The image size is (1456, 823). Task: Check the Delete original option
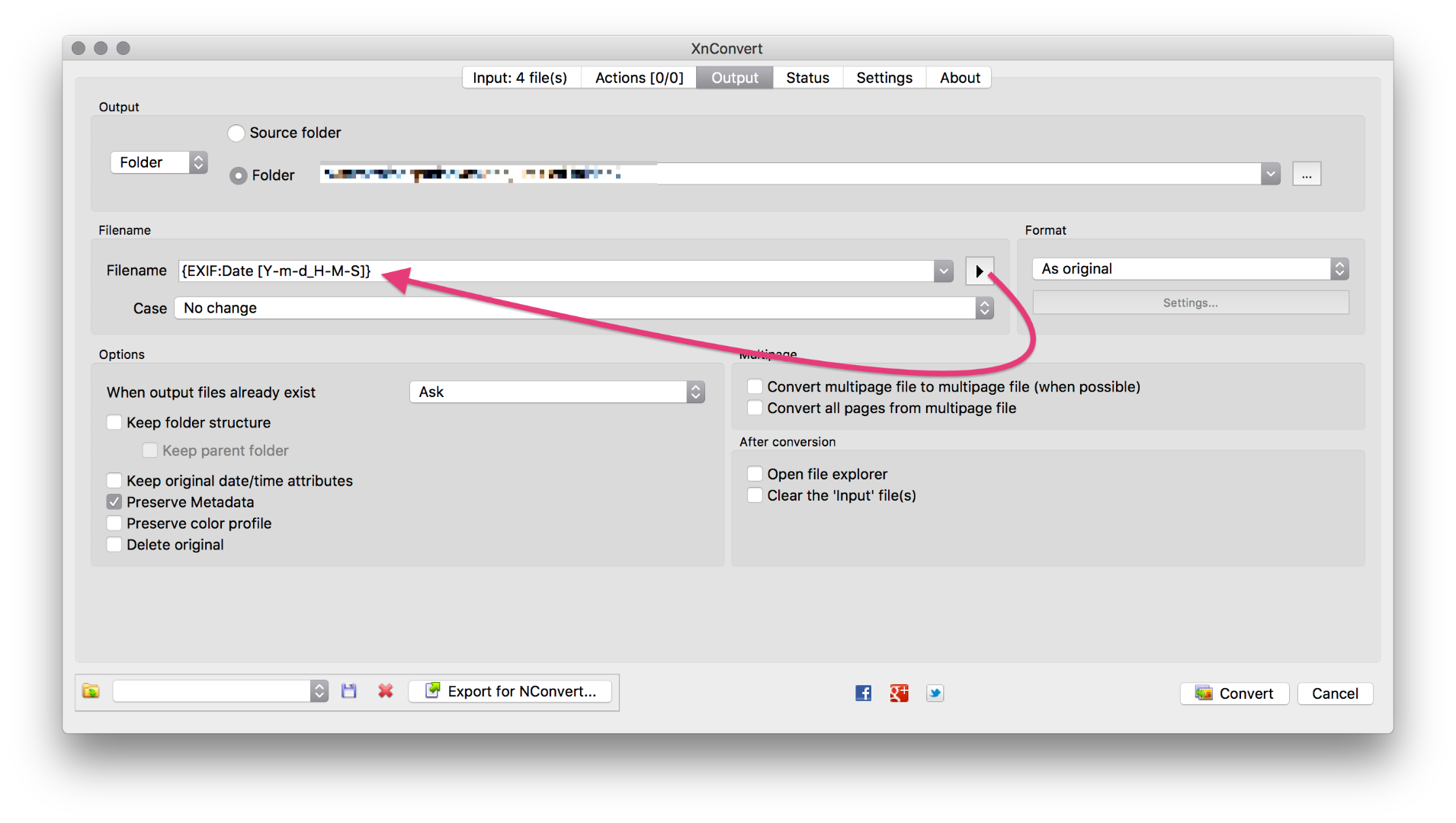point(114,545)
